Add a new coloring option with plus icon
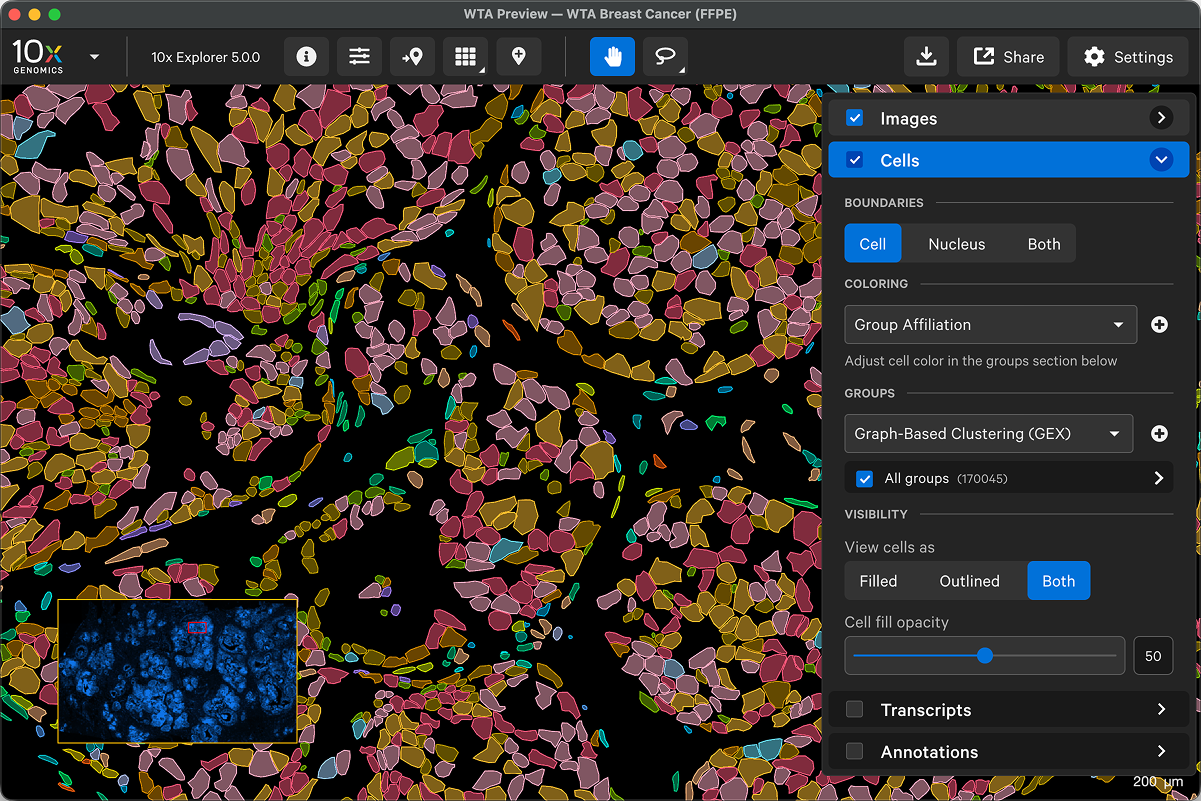 [x=1159, y=325]
